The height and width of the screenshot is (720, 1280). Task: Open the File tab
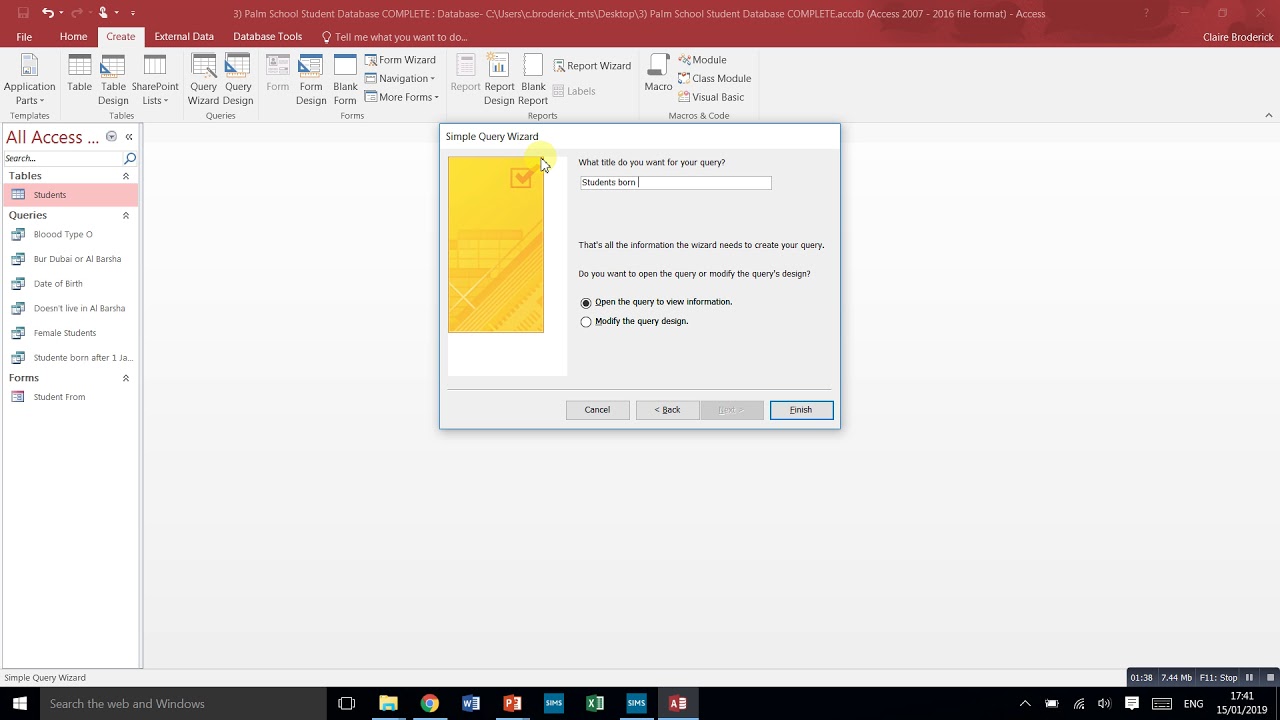24,37
